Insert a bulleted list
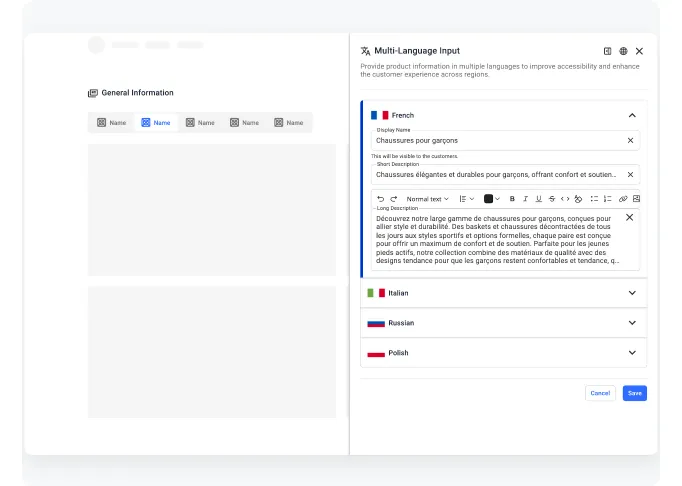 [x=594, y=199]
